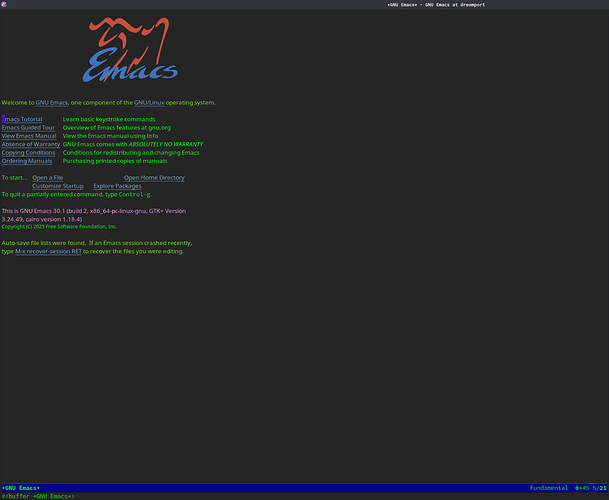
Task: Click the Emacs logo image
Action: (130, 50)
